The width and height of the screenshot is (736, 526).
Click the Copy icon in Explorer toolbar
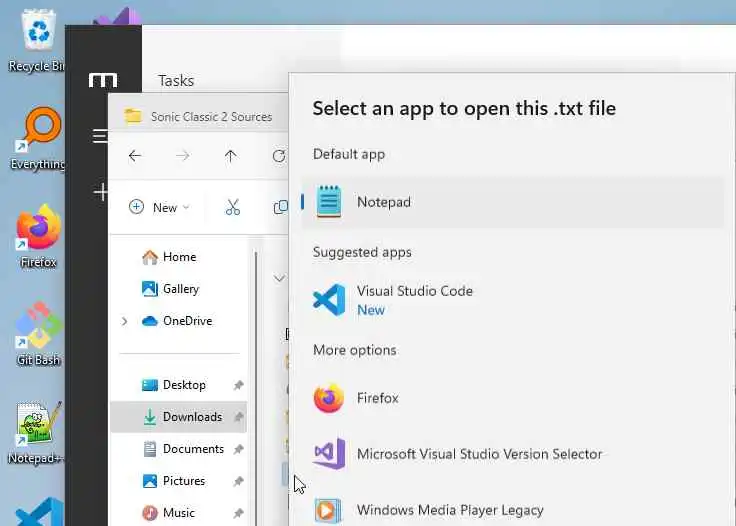[x=281, y=207]
